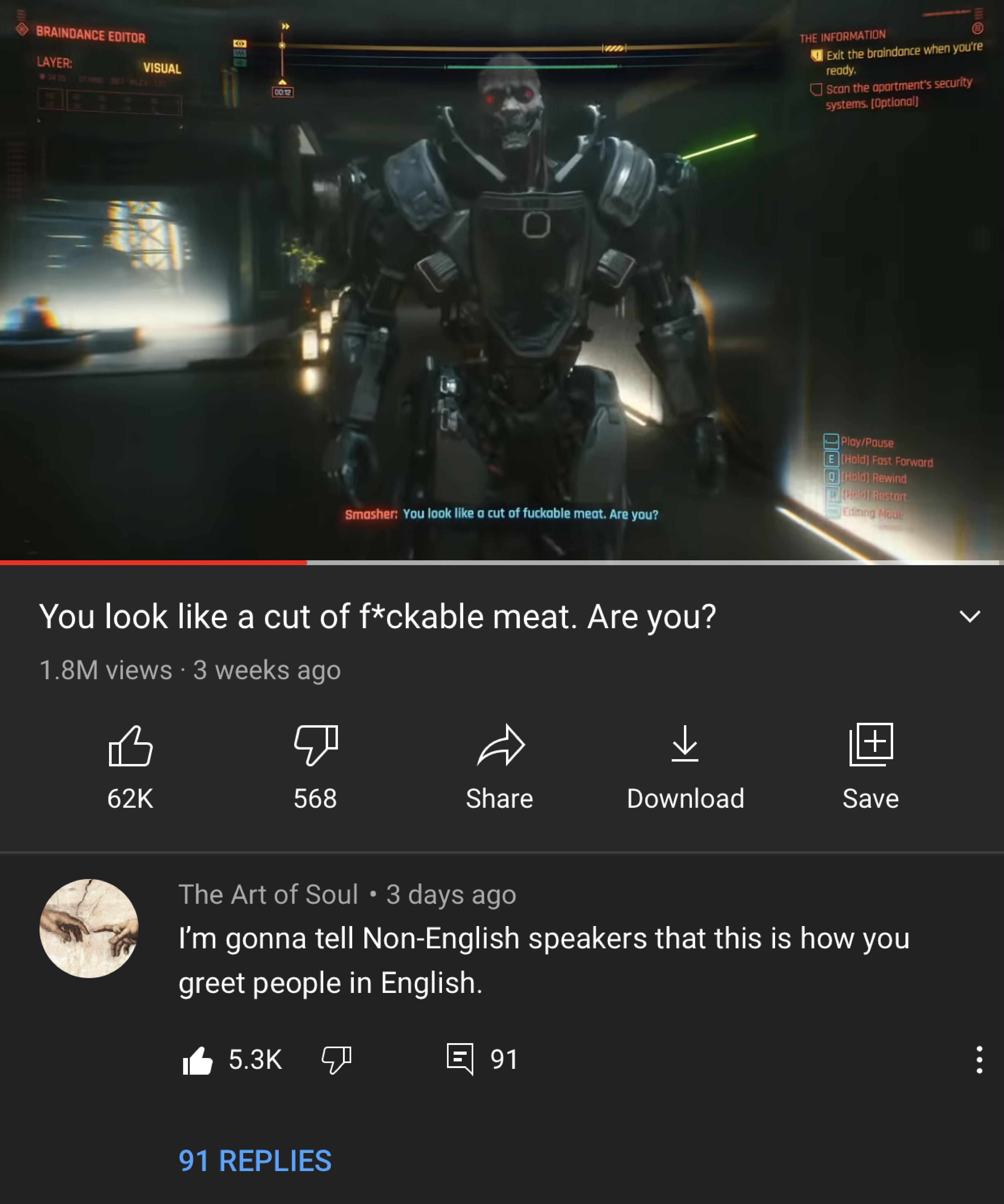1004x1204 pixels.
Task: Tap the video title text
Action: pos(378,617)
